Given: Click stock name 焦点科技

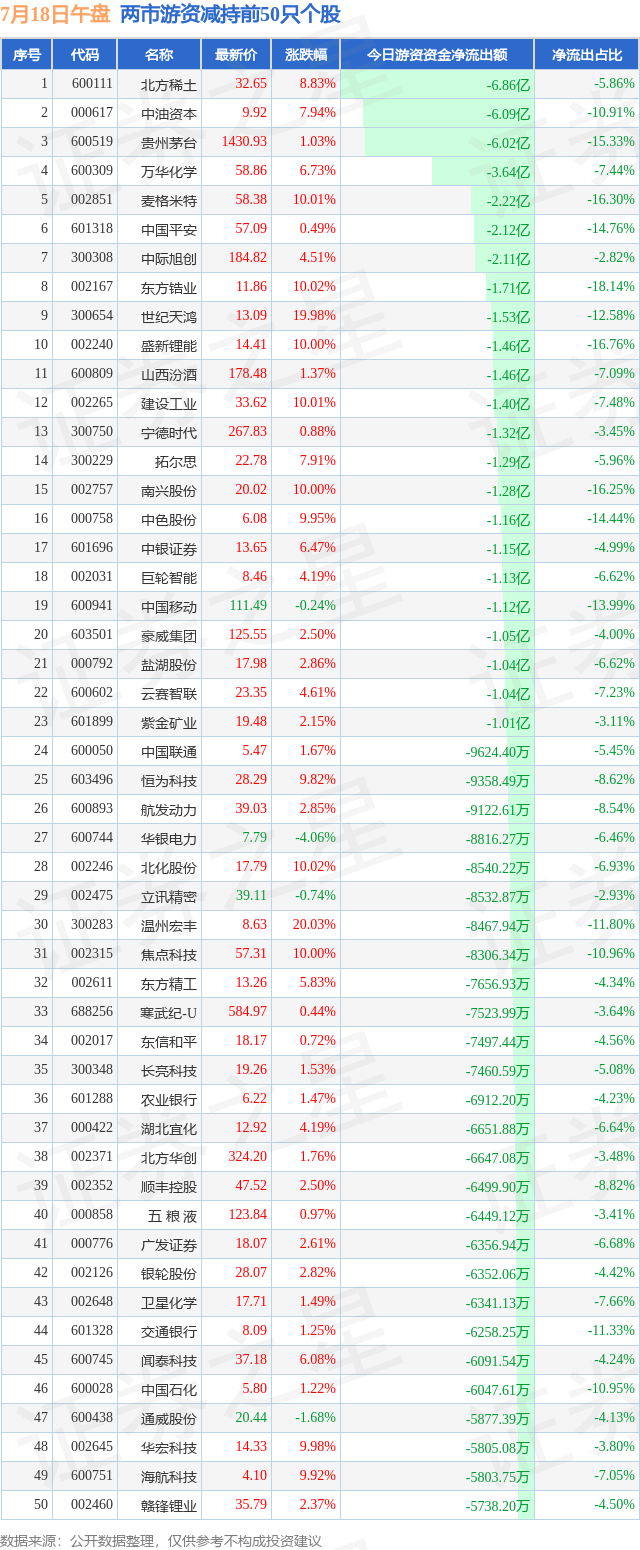Looking at the screenshot, I should tap(169, 954).
